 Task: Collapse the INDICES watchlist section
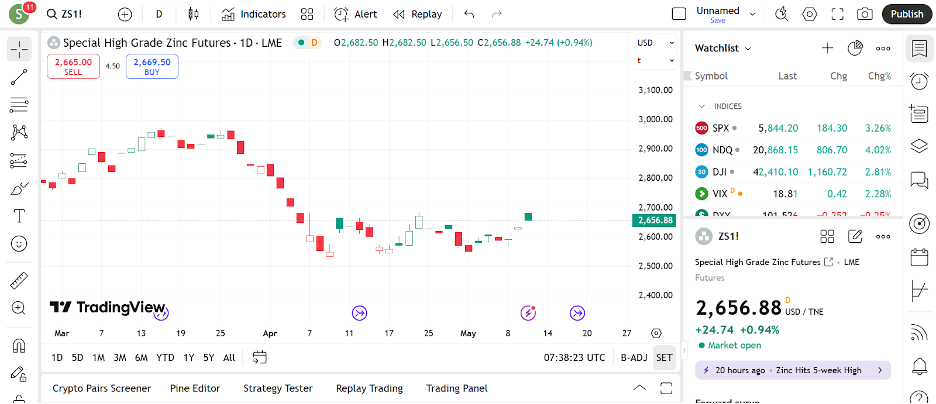[x=702, y=106]
